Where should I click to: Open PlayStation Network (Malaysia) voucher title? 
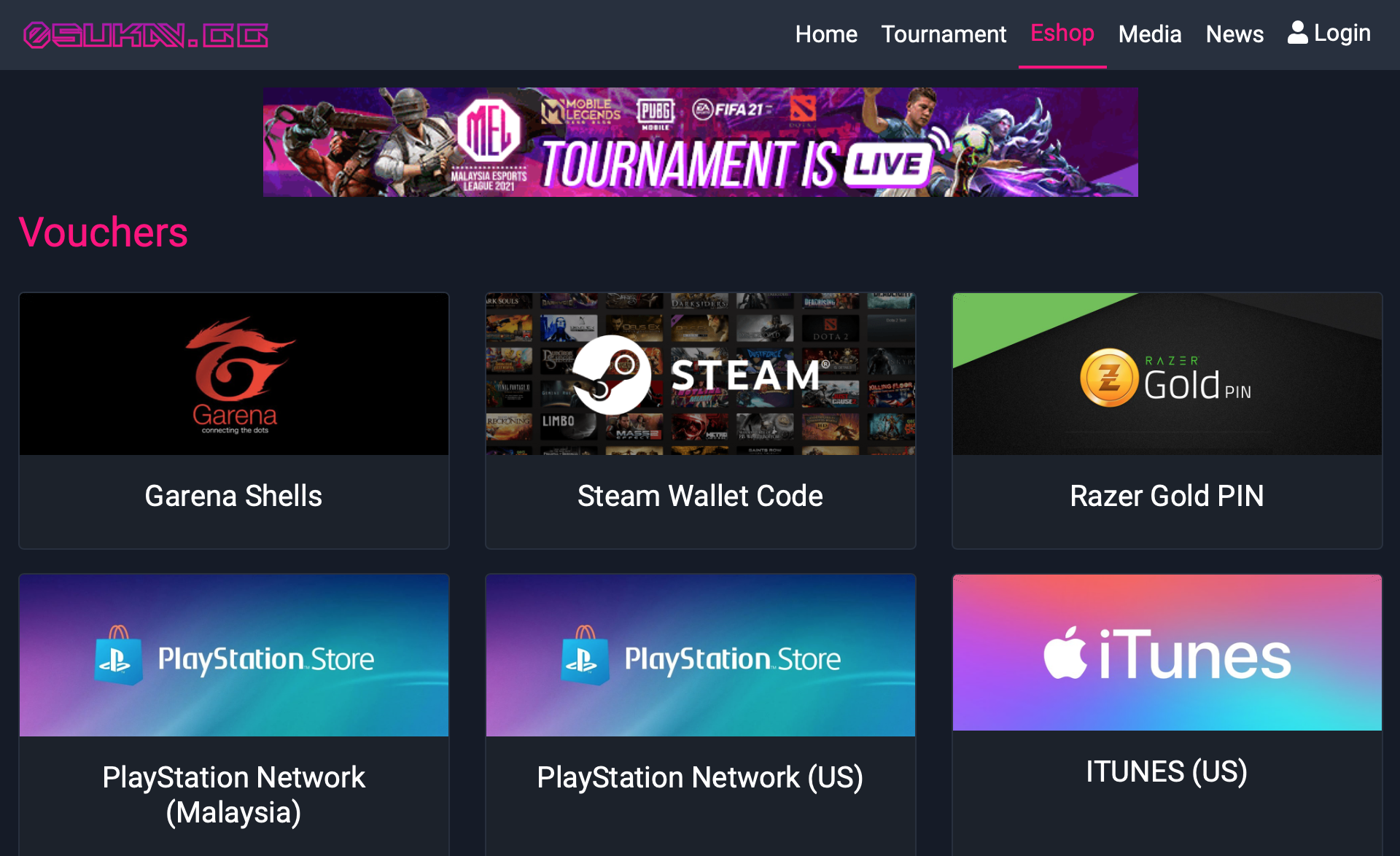233,795
